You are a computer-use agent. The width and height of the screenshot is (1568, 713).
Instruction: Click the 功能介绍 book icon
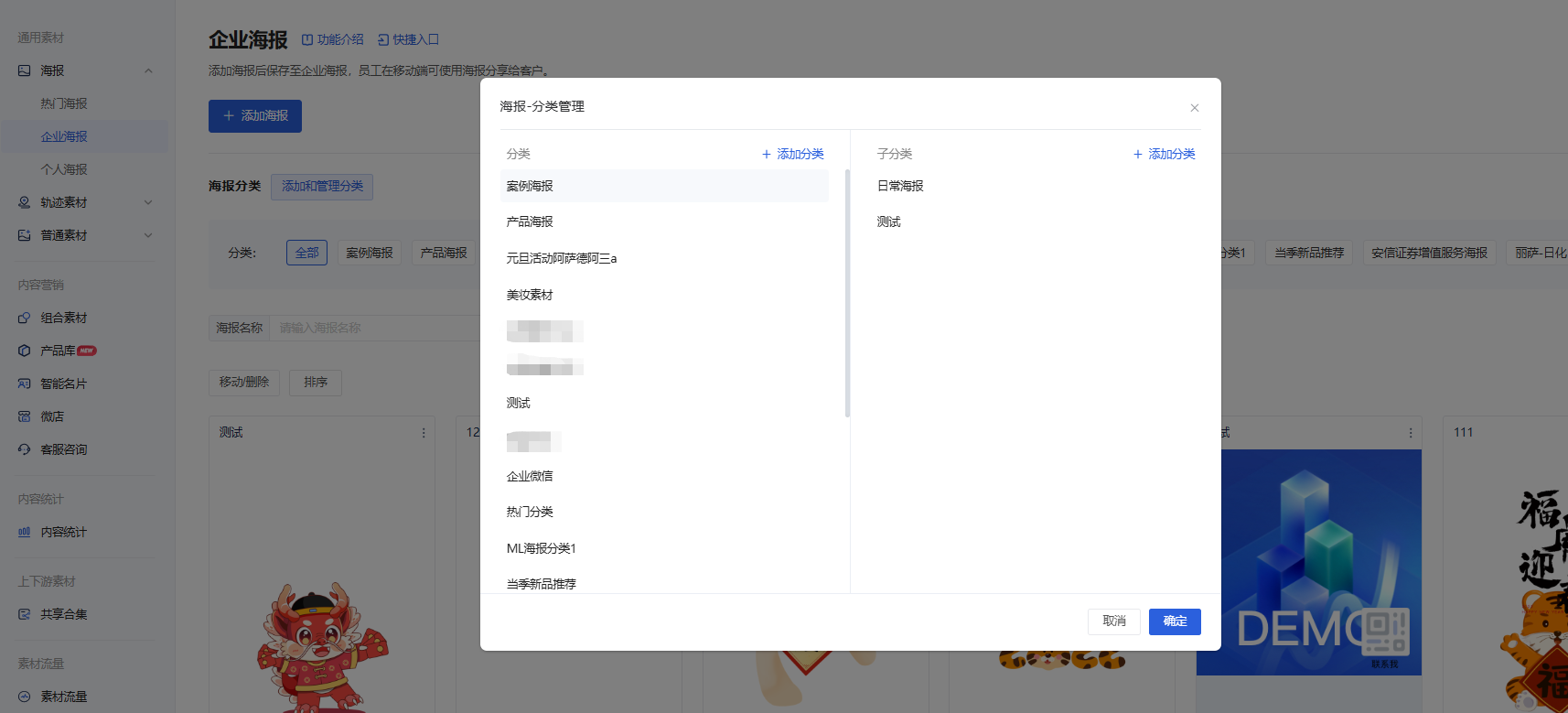coord(307,39)
